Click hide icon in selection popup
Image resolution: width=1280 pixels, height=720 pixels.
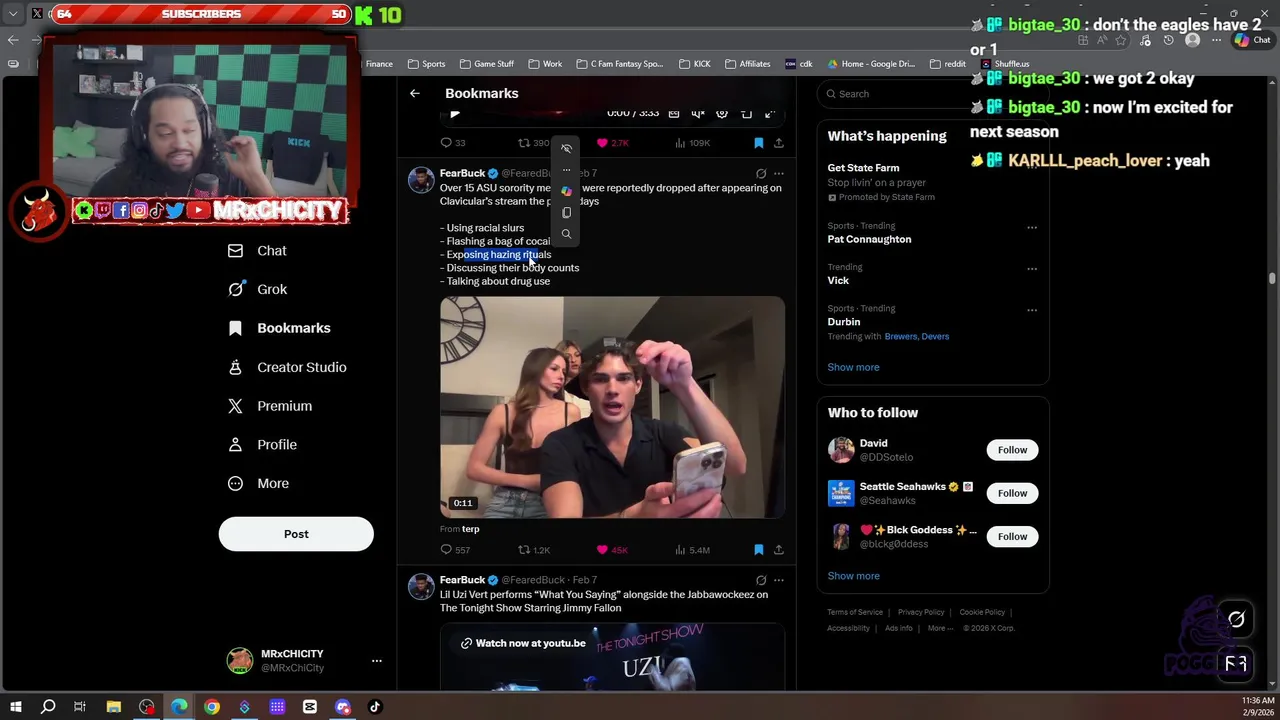pyautogui.click(x=566, y=149)
